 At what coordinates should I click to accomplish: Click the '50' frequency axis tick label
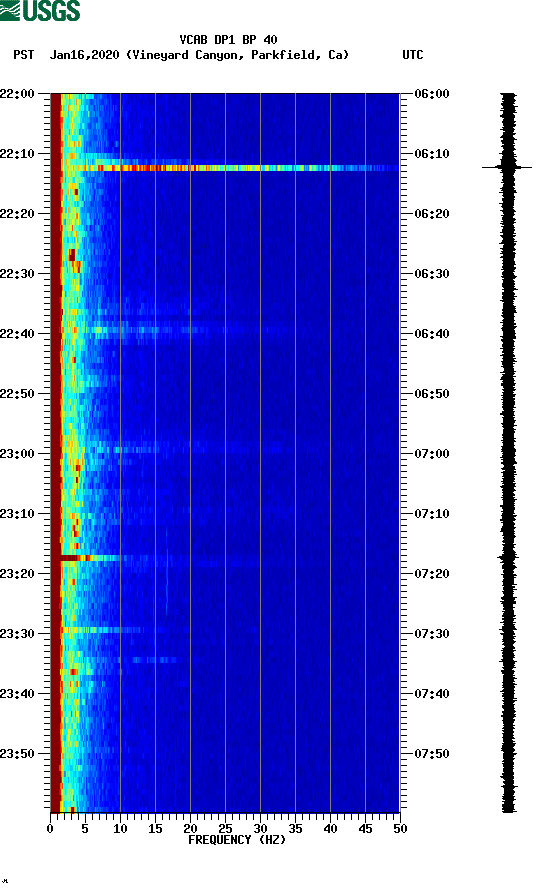click(x=401, y=829)
